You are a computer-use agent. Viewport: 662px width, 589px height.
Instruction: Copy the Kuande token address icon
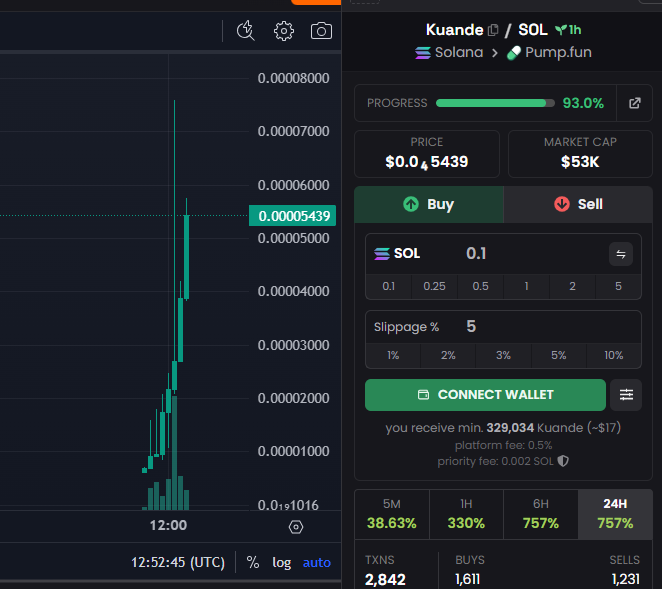tap(493, 30)
